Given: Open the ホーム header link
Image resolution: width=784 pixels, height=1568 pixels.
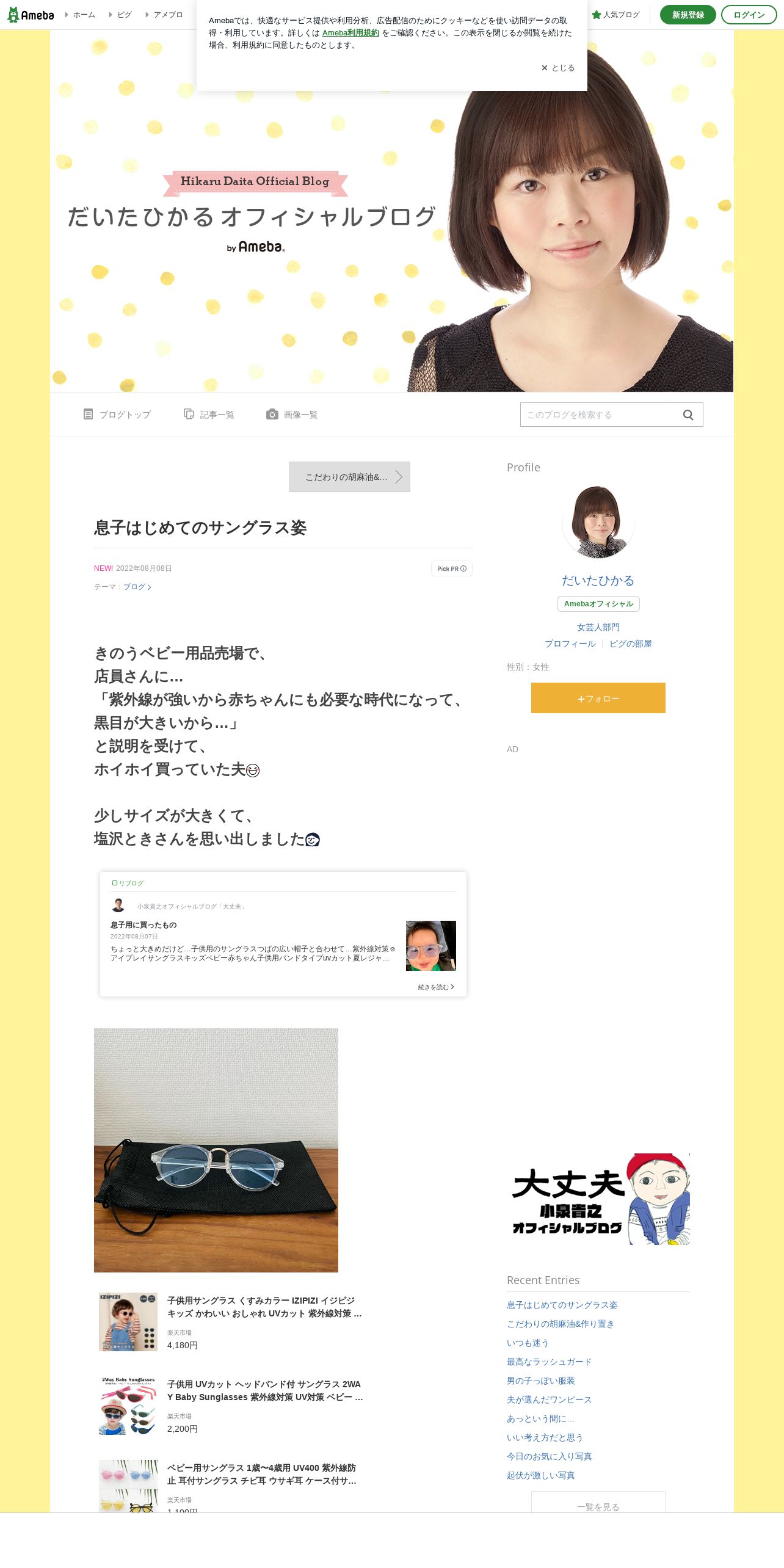Looking at the screenshot, I should coord(84,15).
